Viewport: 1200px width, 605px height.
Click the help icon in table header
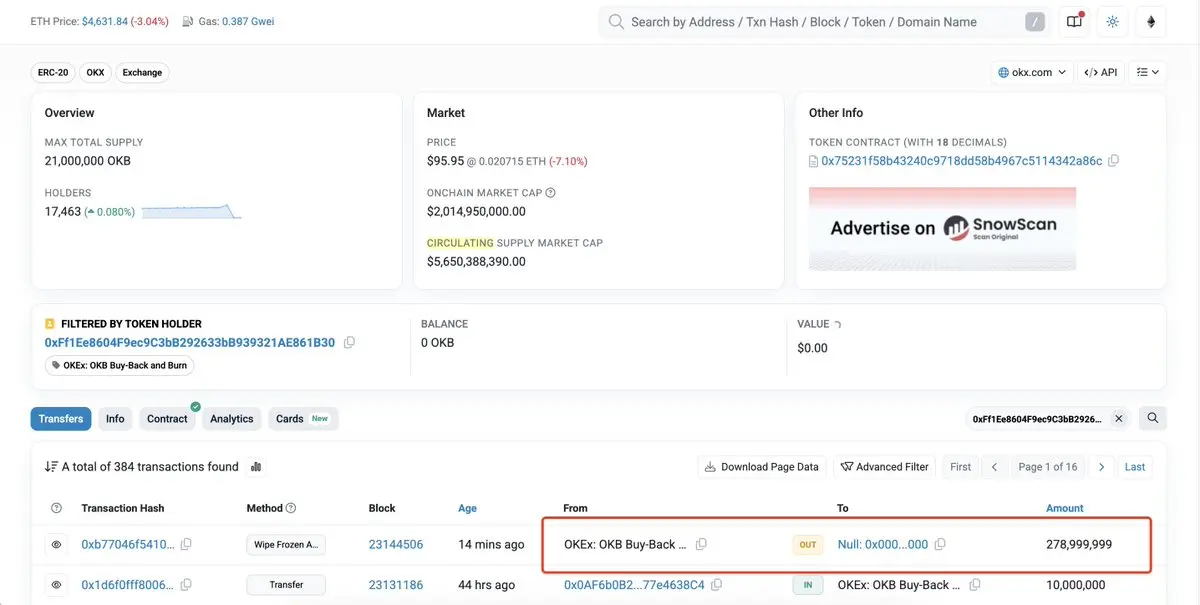coord(56,508)
